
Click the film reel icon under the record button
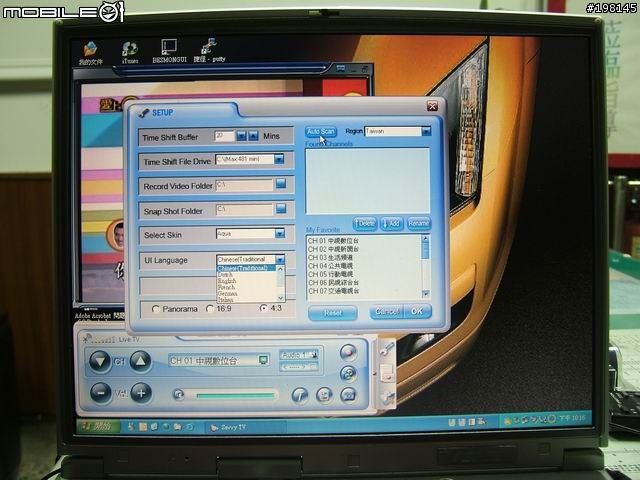point(348,373)
